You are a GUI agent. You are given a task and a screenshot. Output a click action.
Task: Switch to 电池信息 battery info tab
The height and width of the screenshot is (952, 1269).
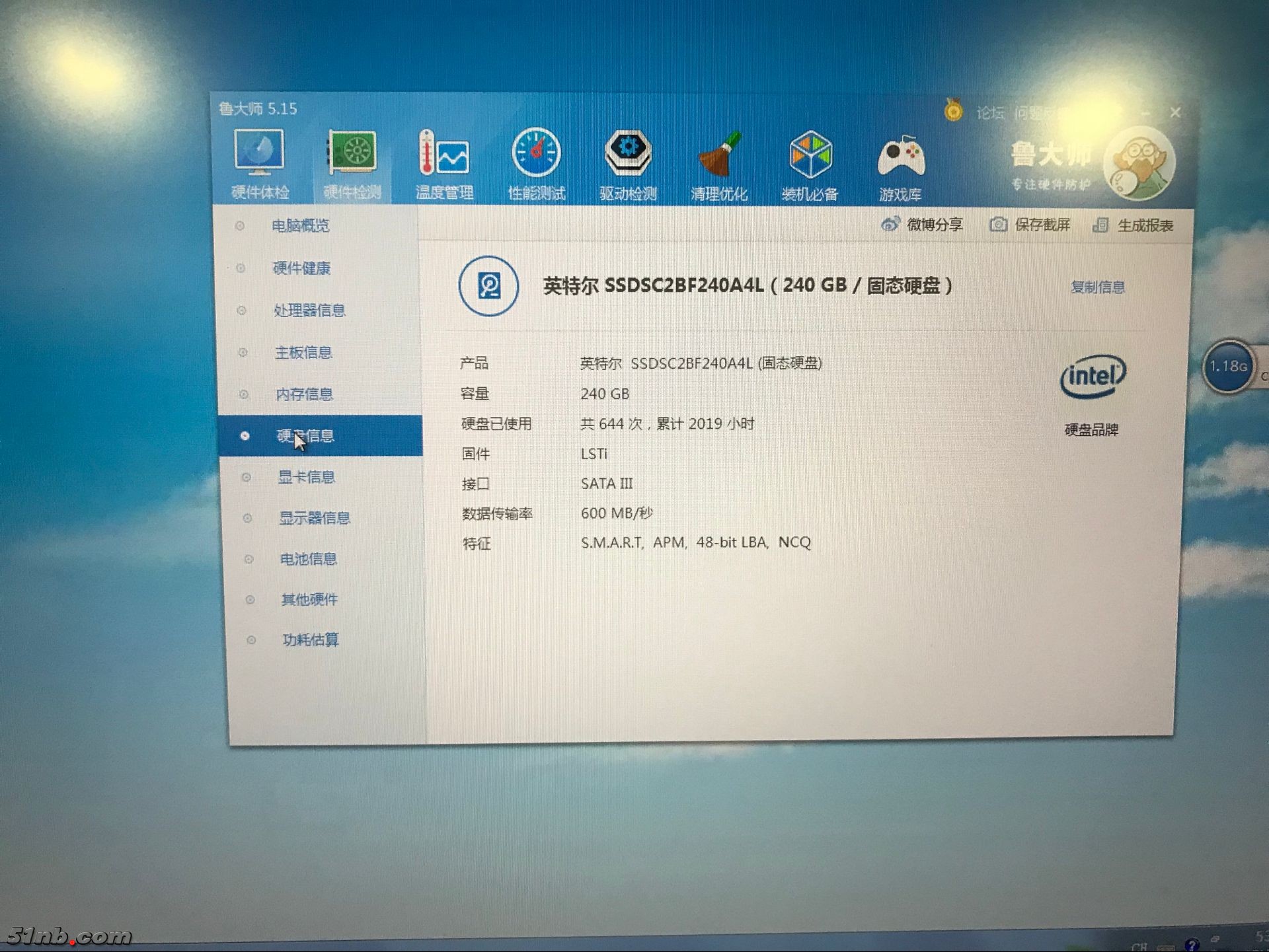pyautogui.click(x=308, y=559)
